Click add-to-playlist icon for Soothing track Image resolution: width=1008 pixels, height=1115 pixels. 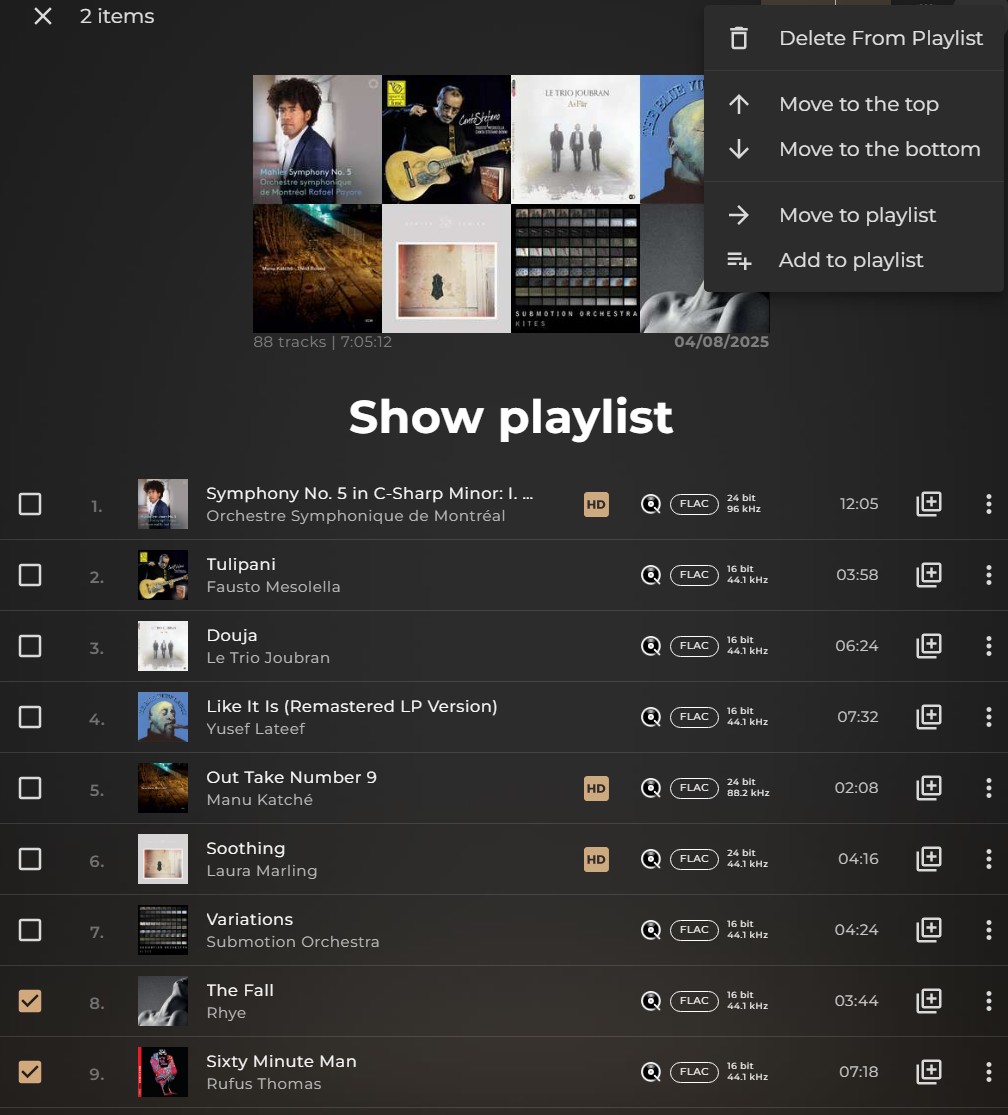pyautogui.click(x=929, y=859)
